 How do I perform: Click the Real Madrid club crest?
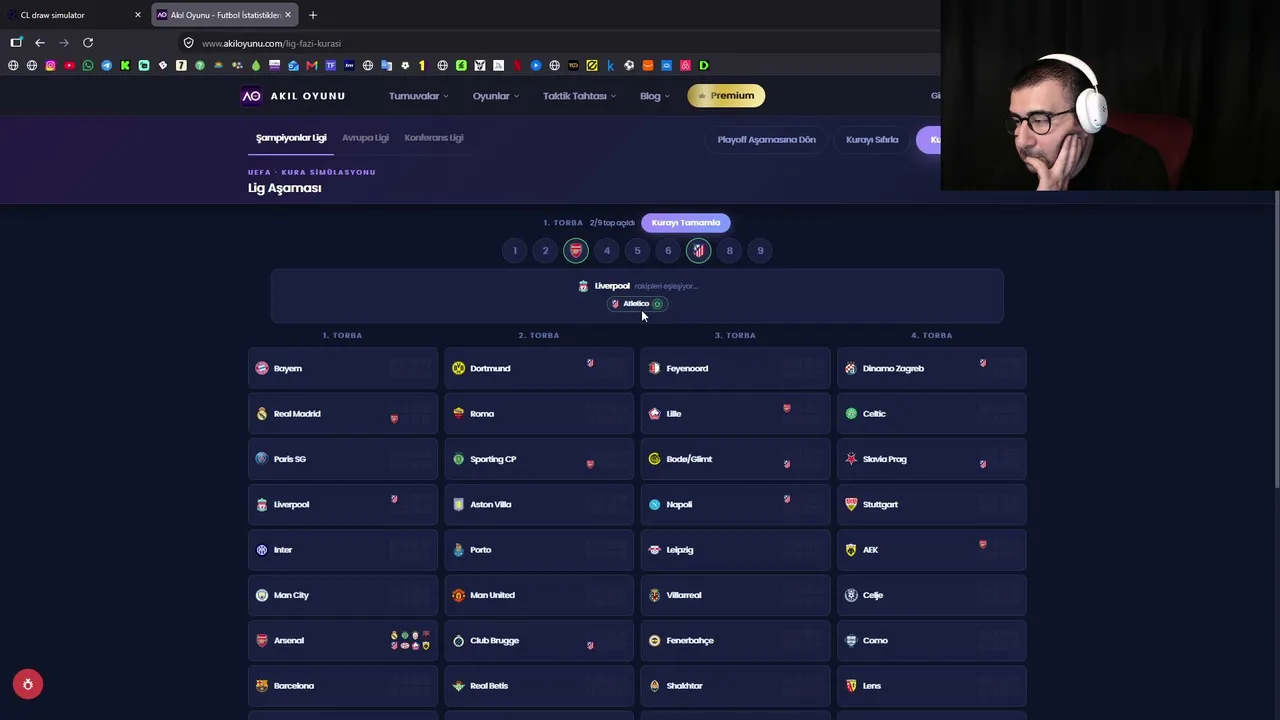click(x=262, y=414)
